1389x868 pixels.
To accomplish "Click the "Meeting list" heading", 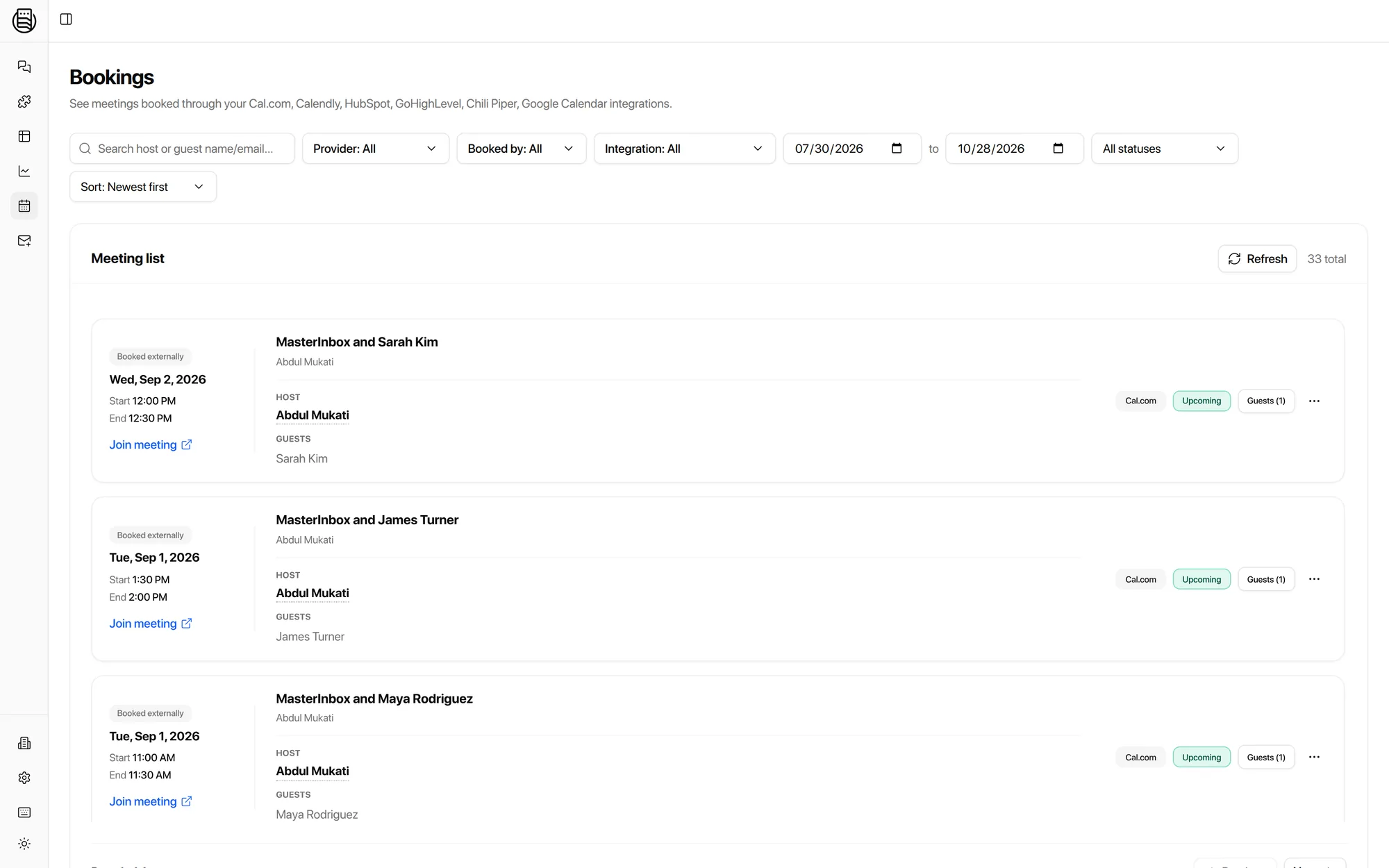I will pos(128,258).
